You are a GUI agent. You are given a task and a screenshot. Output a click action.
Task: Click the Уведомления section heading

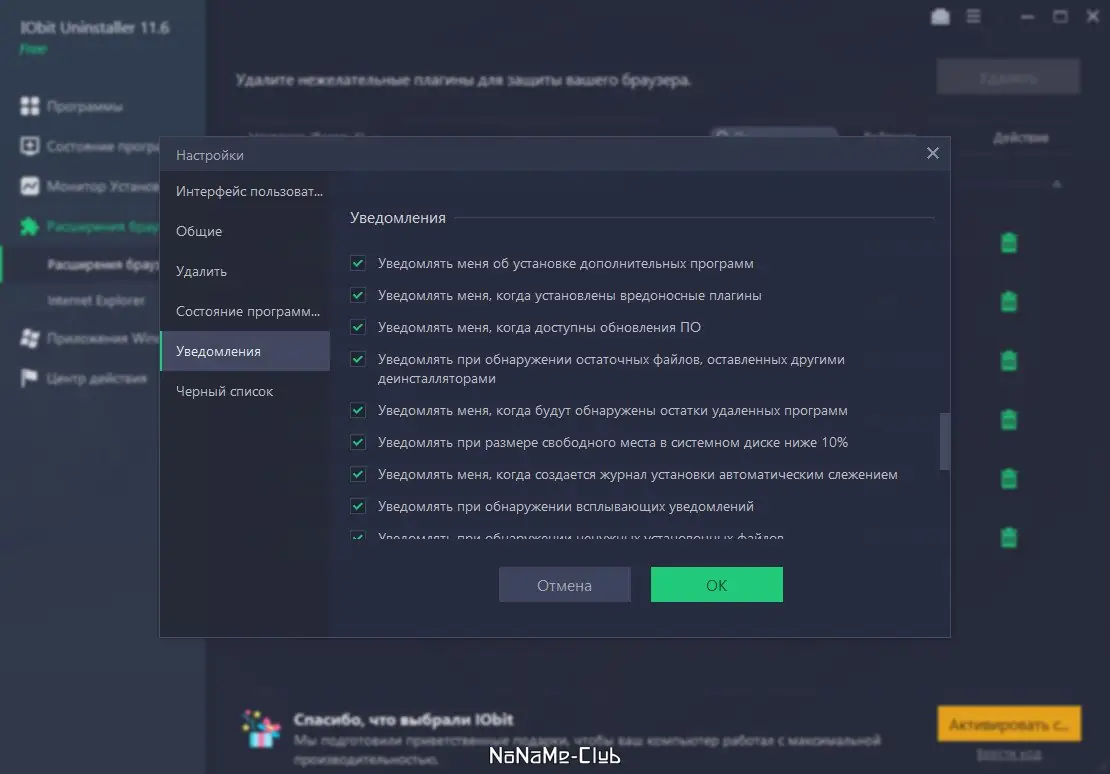[x=398, y=218]
